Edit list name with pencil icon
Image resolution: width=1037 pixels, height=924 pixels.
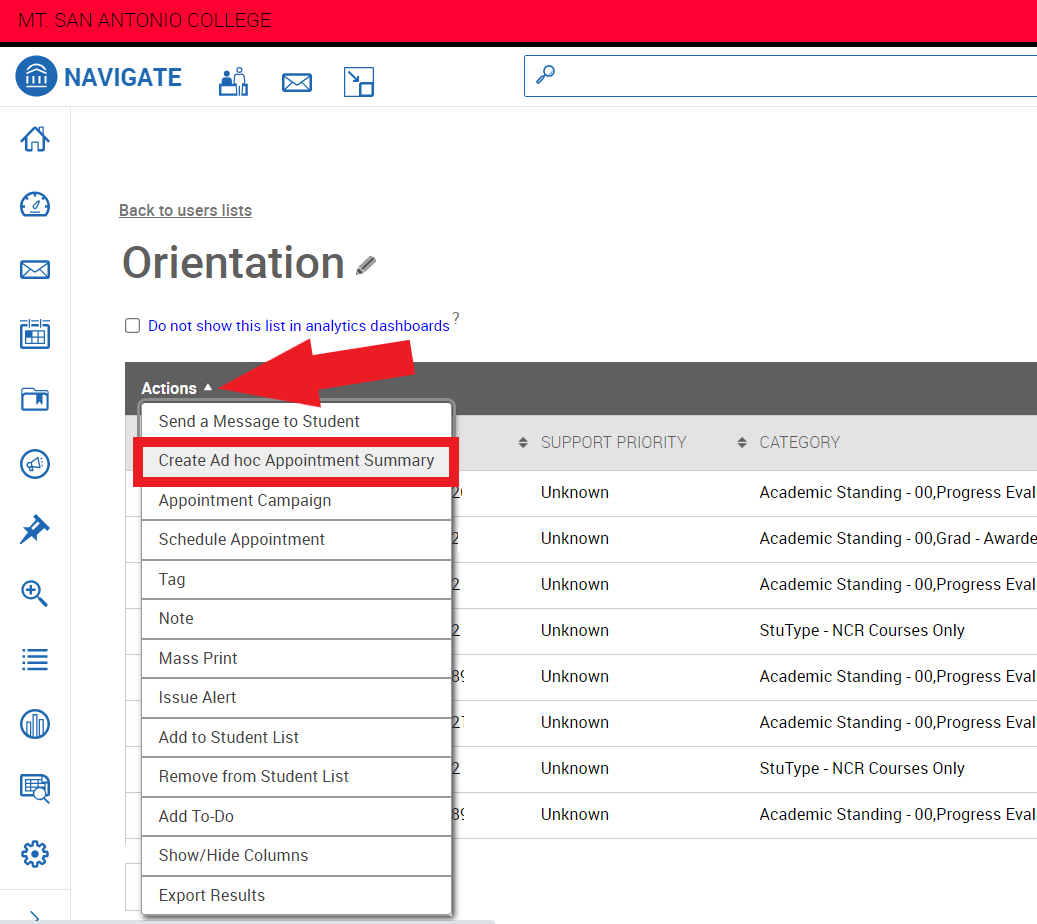coord(366,266)
